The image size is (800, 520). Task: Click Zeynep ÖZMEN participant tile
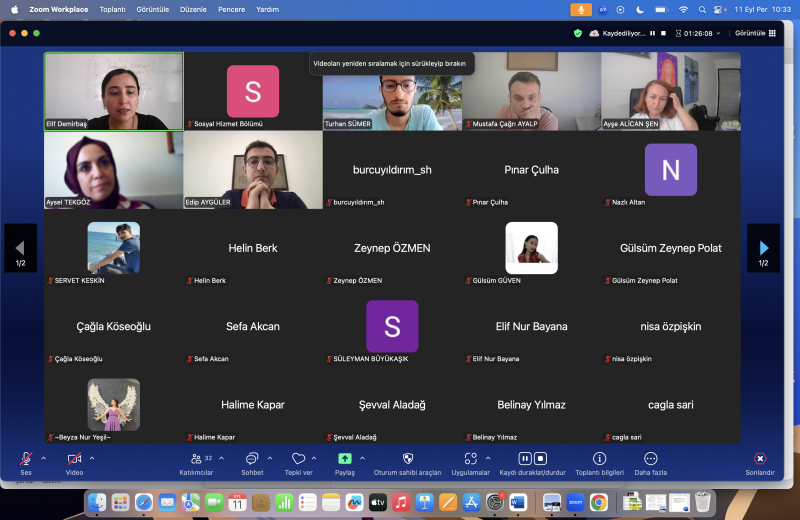coord(392,248)
